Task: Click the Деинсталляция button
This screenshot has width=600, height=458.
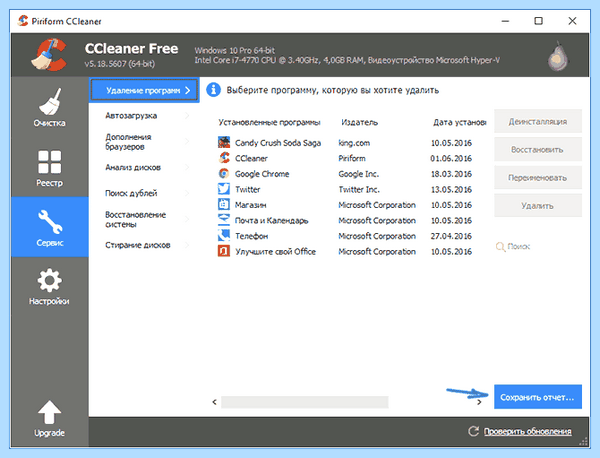Action: coord(538,121)
